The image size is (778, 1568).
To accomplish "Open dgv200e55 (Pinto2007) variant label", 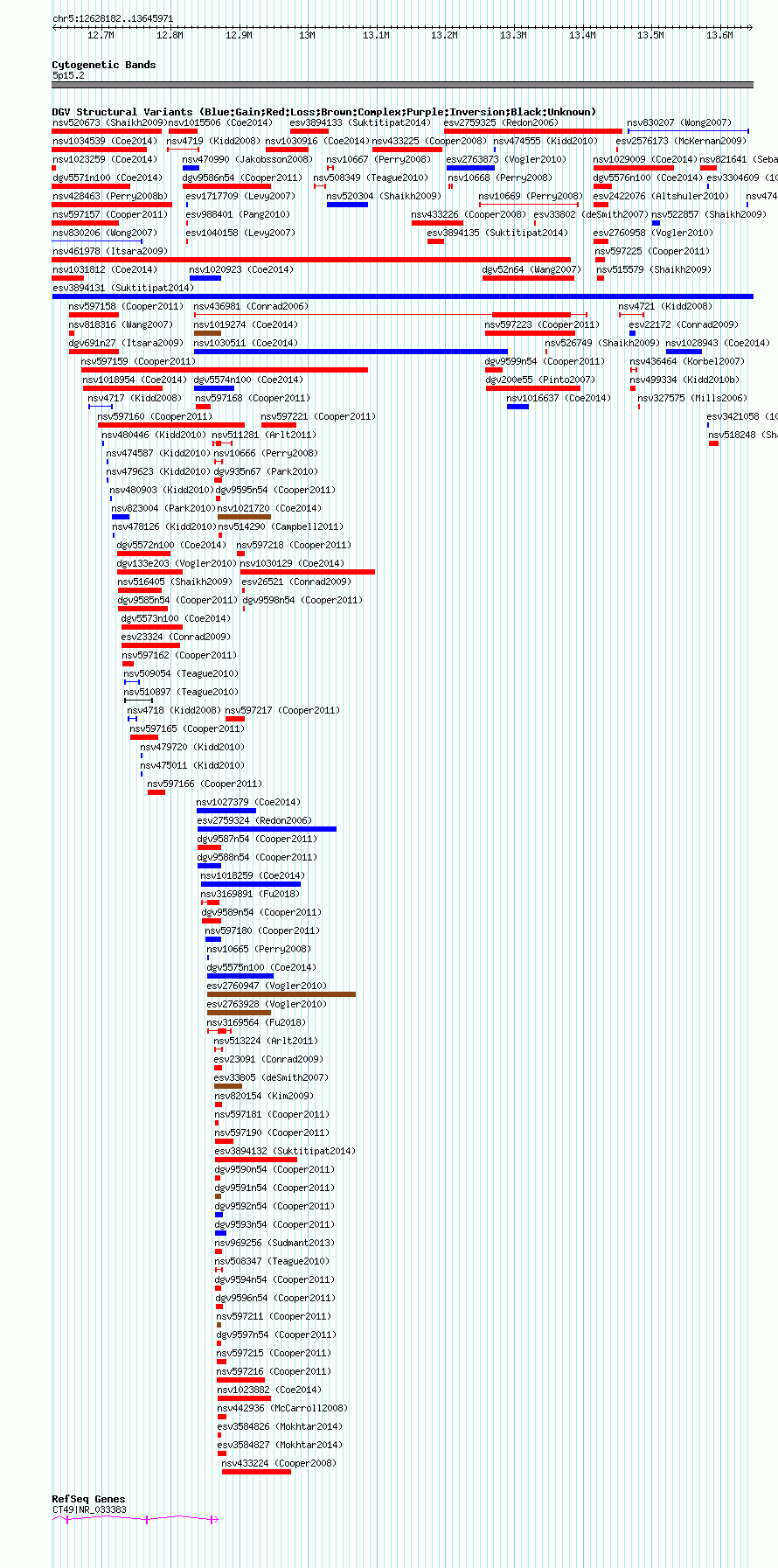I will pos(540,380).
